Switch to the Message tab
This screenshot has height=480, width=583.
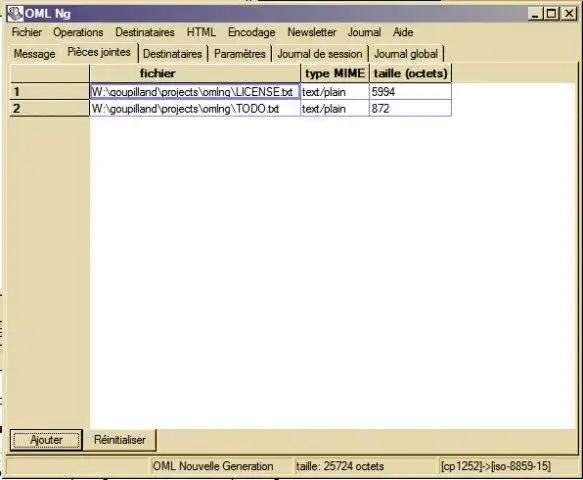coord(34,54)
